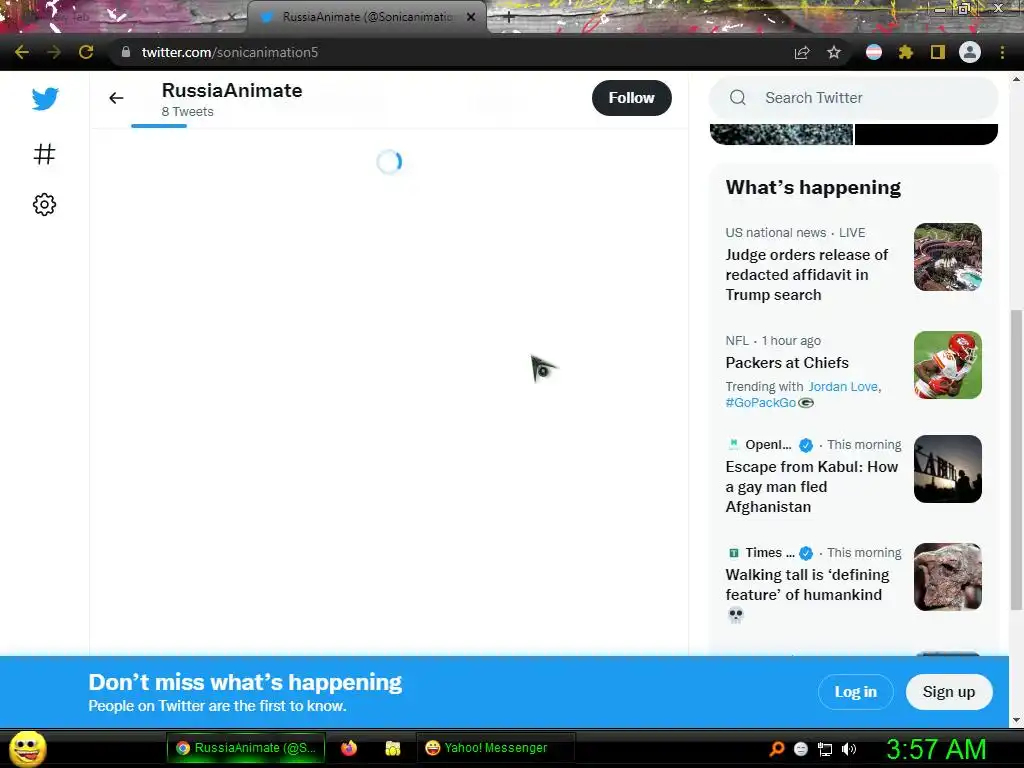Click the tray white smiley face icon

click(801, 749)
